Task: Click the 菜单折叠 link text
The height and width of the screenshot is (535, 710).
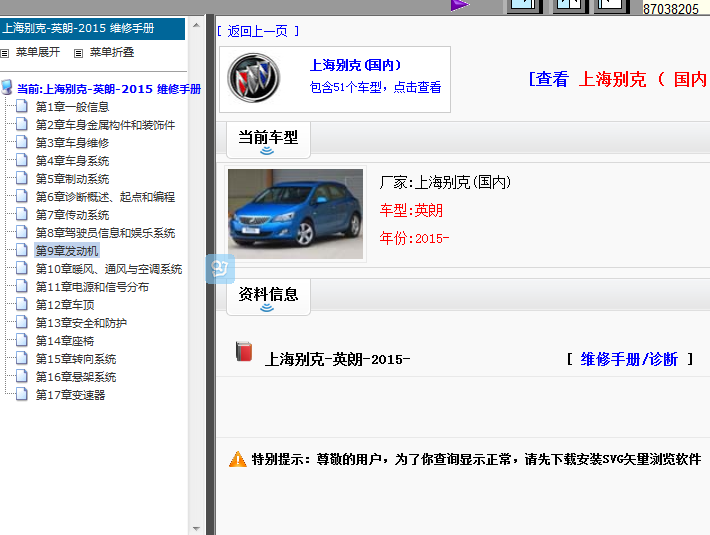Action: [x=112, y=53]
